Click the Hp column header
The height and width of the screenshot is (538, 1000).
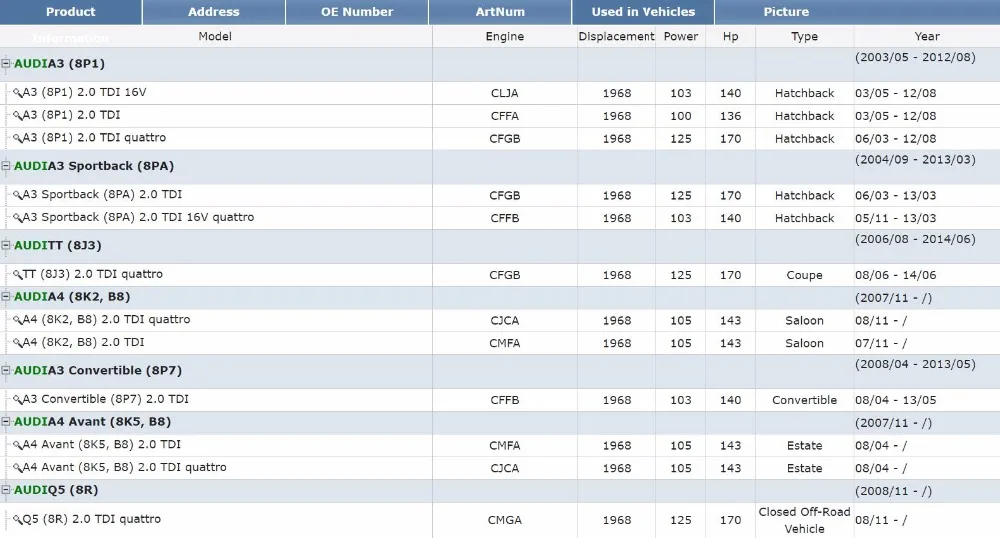tap(730, 36)
